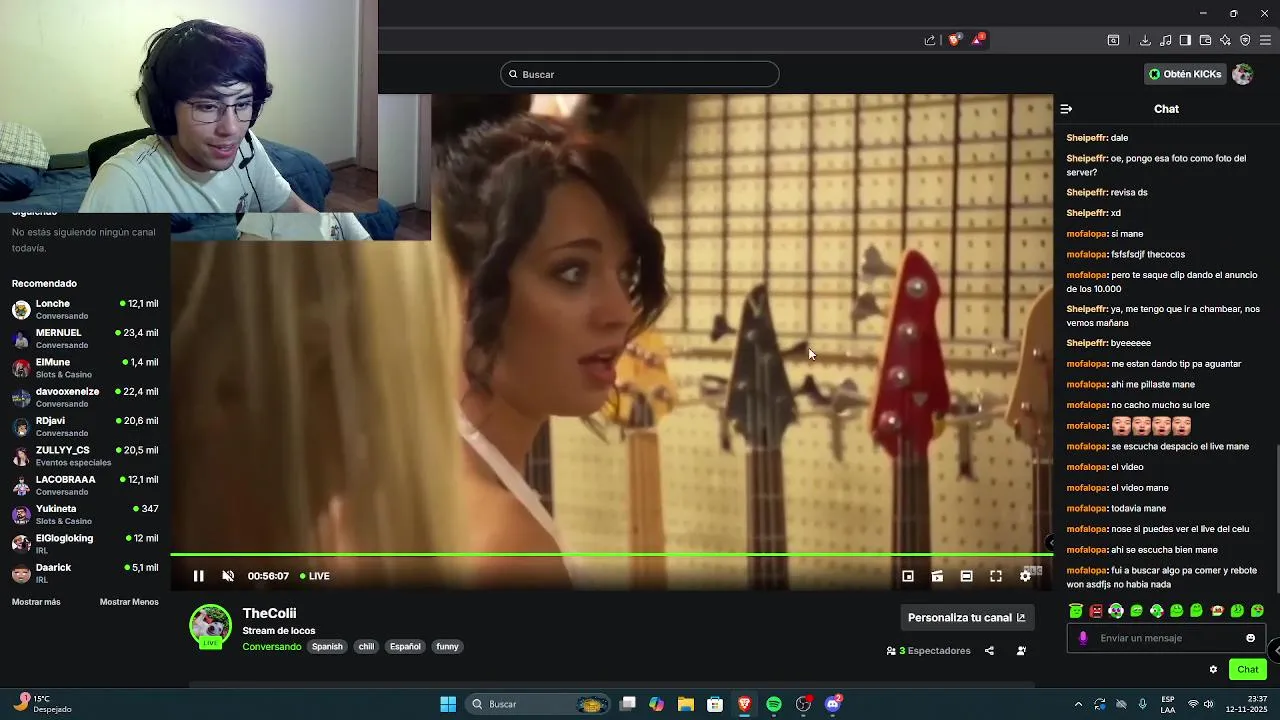
Task: Open Brave Wallet icon
Action: point(1205,40)
